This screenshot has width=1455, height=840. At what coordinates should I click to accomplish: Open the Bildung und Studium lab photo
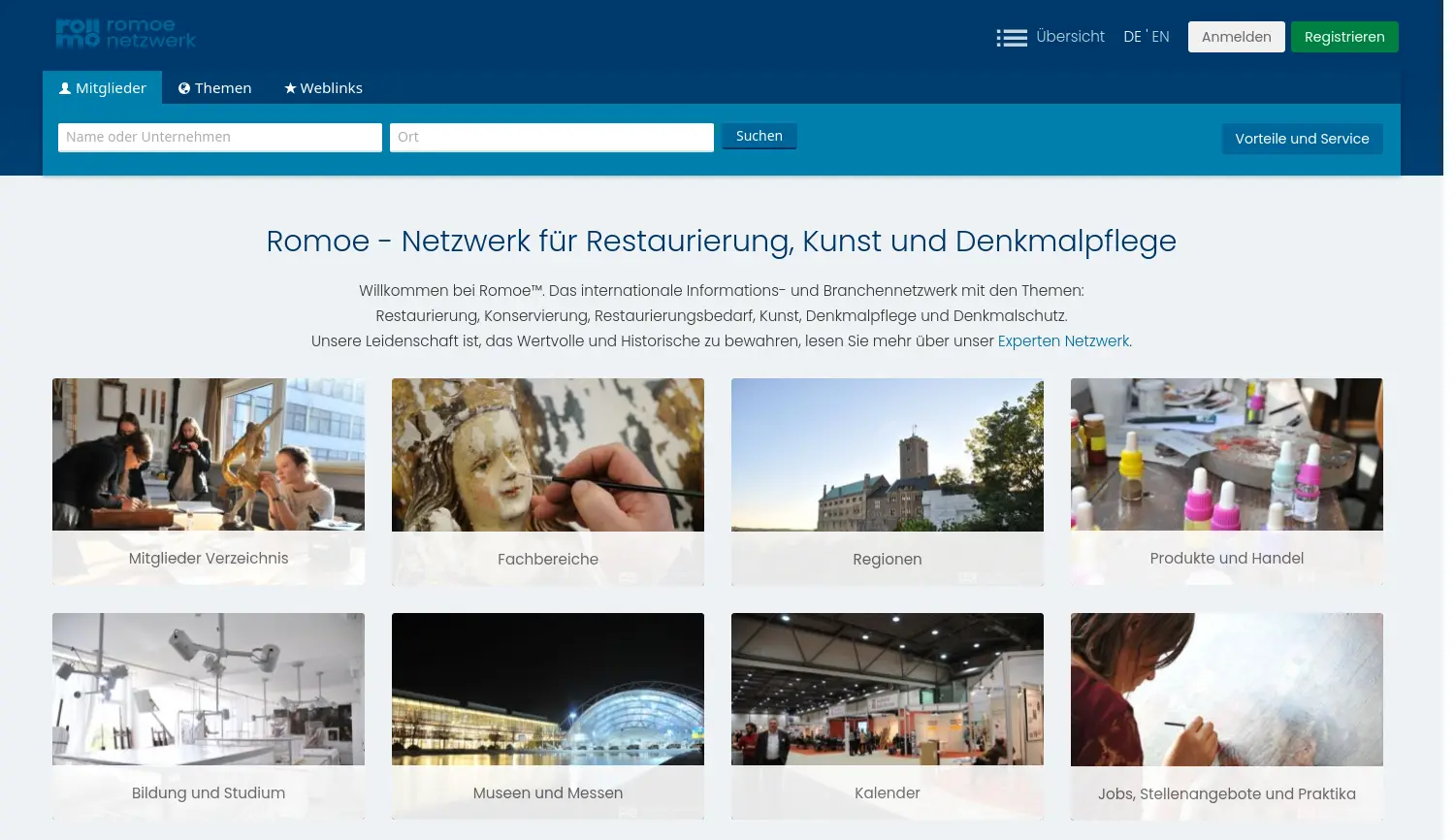209,690
